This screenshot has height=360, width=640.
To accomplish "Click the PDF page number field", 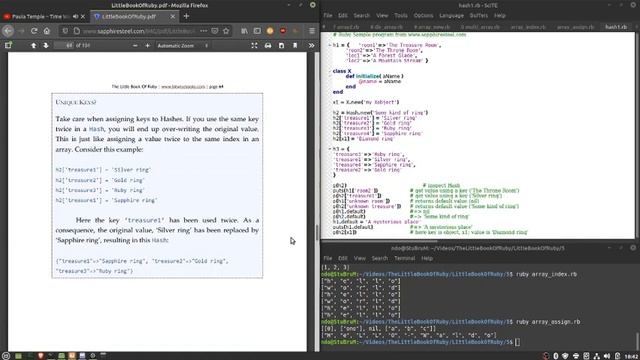I will point(64,45).
